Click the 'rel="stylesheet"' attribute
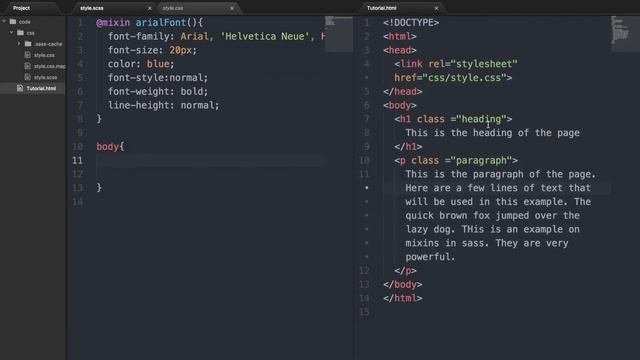 tap(473, 64)
